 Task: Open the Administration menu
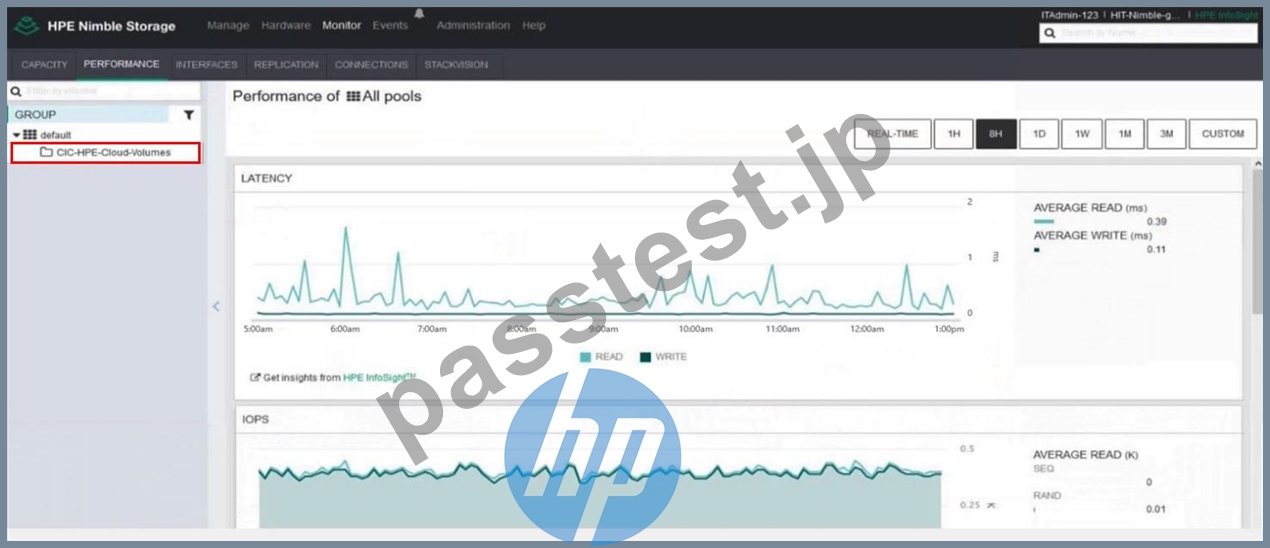click(x=473, y=26)
